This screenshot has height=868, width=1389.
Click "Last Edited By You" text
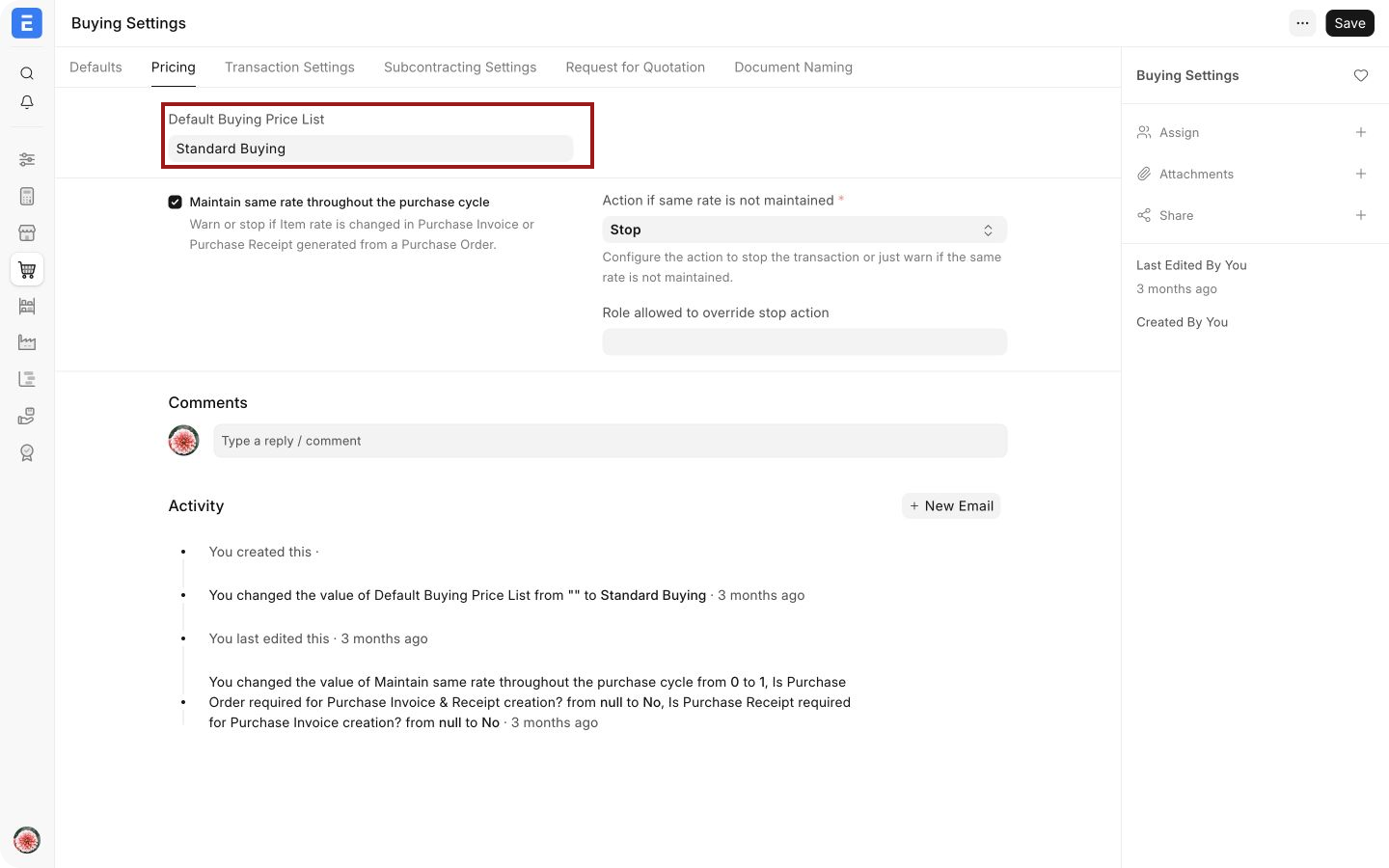click(x=1191, y=265)
